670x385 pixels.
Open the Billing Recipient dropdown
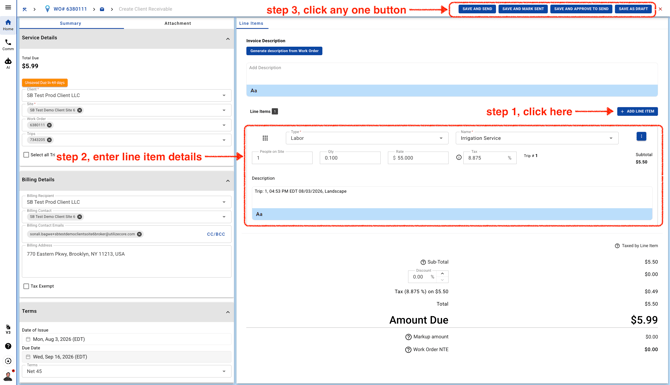pos(126,202)
